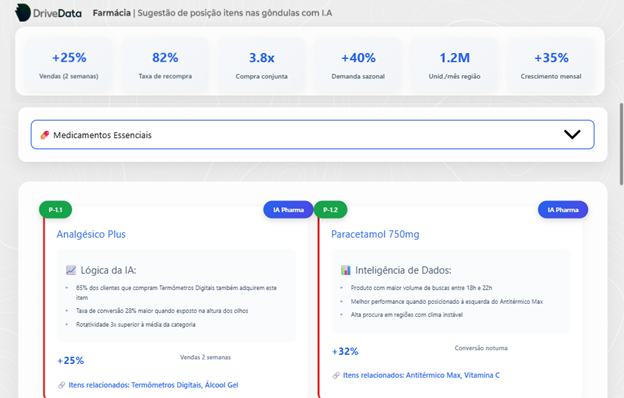This screenshot has height=398, width=624.
Task: Select the +35% Crescimento mensal card
Action: [x=551, y=65]
